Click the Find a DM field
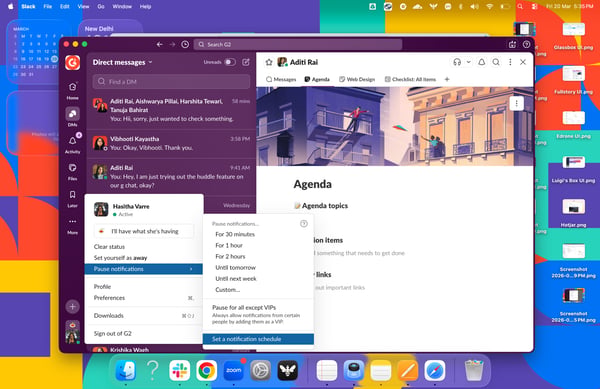Screen dimensions: 600x389 click(171, 81)
